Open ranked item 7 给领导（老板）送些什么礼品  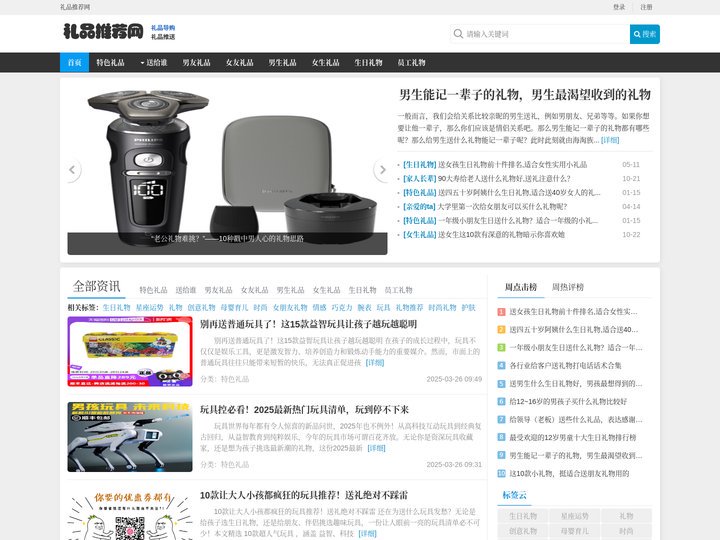click(575, 419)
